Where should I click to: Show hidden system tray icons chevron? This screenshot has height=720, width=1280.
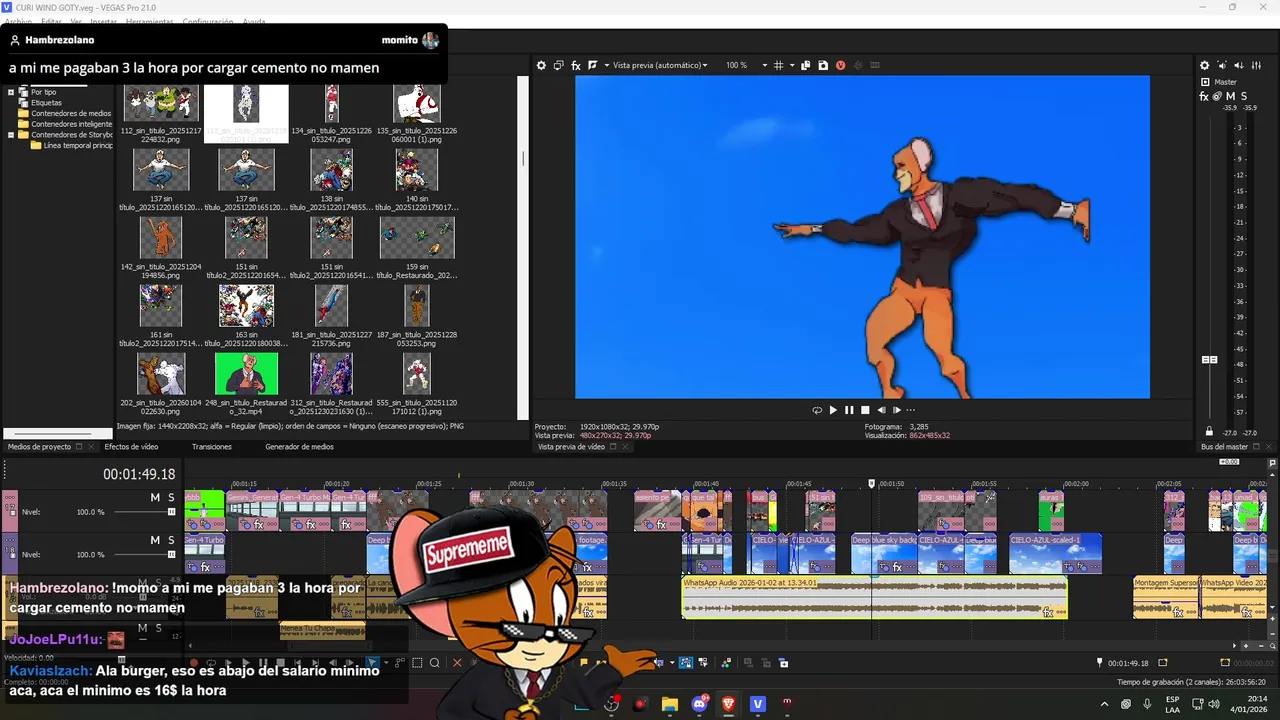click(1104, 704)
